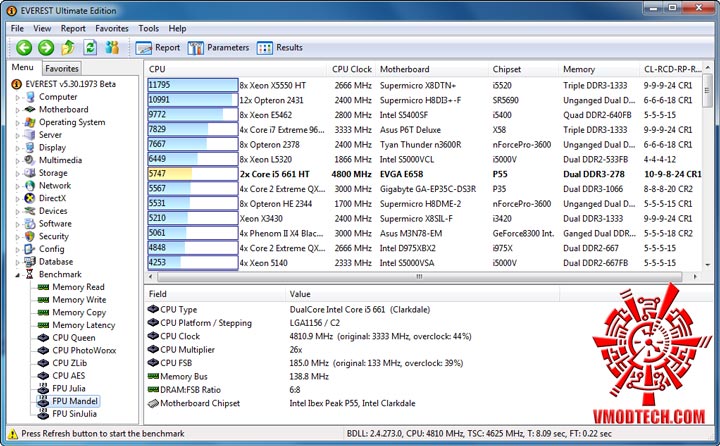Image resolution: width=720 pixels, height=446 pixels.
Task: Expand the Operating System tree node
Action: [18, 123]
